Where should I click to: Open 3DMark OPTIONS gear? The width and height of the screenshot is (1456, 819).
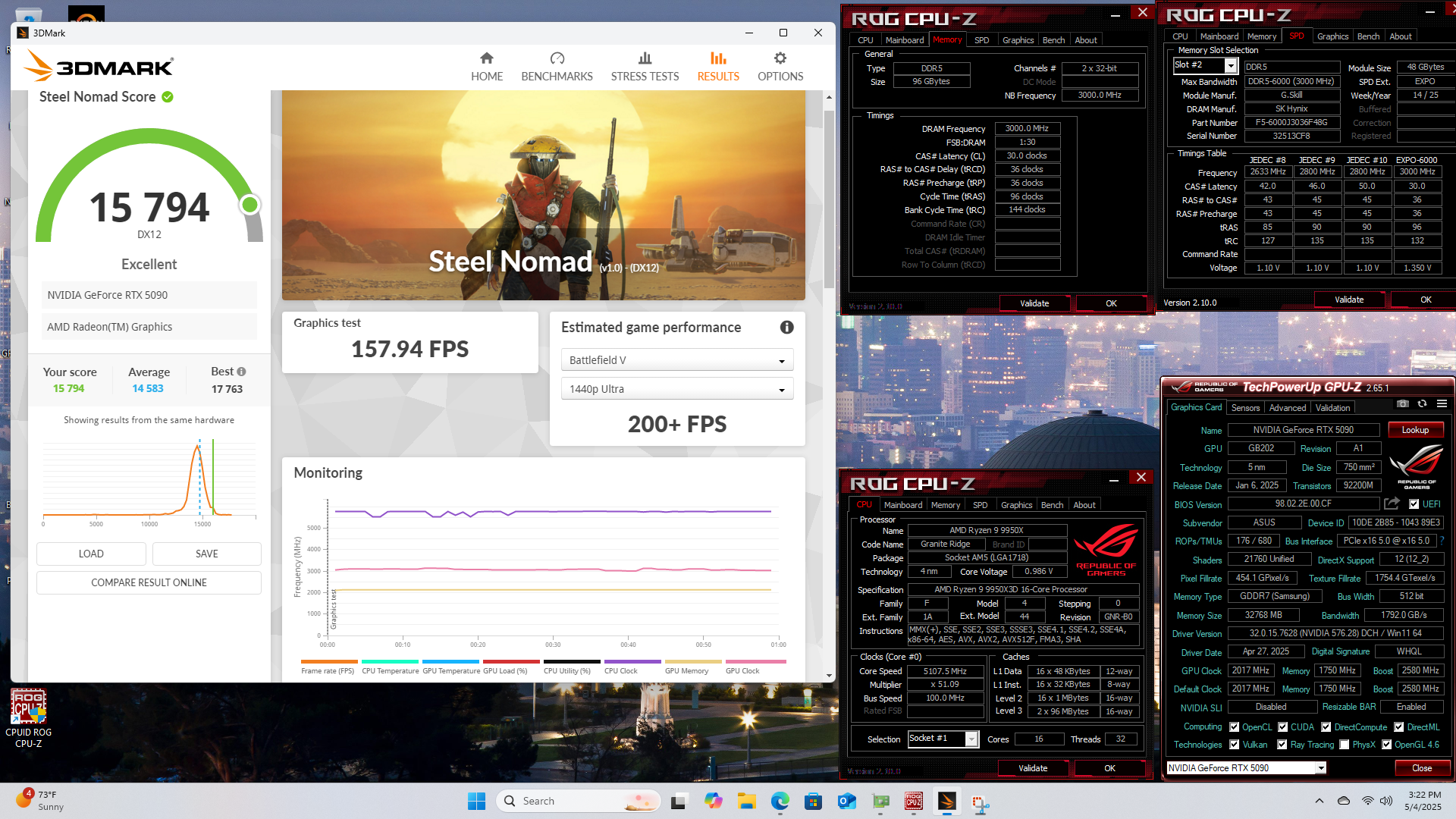(780, 67)
